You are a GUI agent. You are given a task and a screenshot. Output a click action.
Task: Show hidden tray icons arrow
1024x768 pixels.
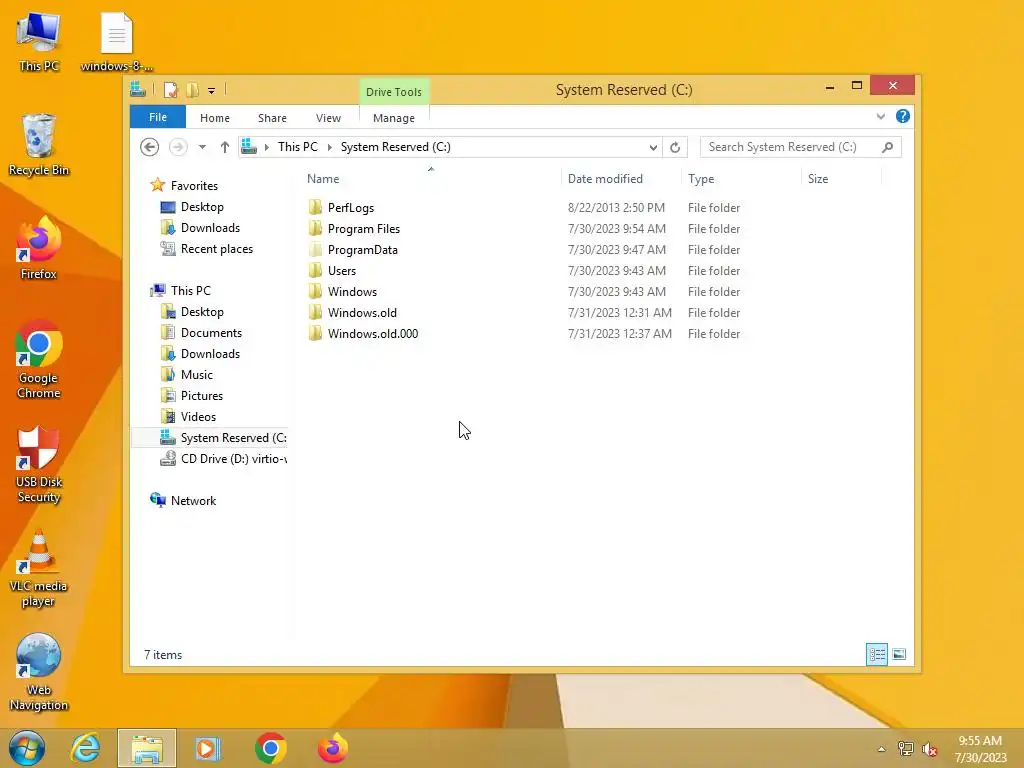click(x=881, y=749)
